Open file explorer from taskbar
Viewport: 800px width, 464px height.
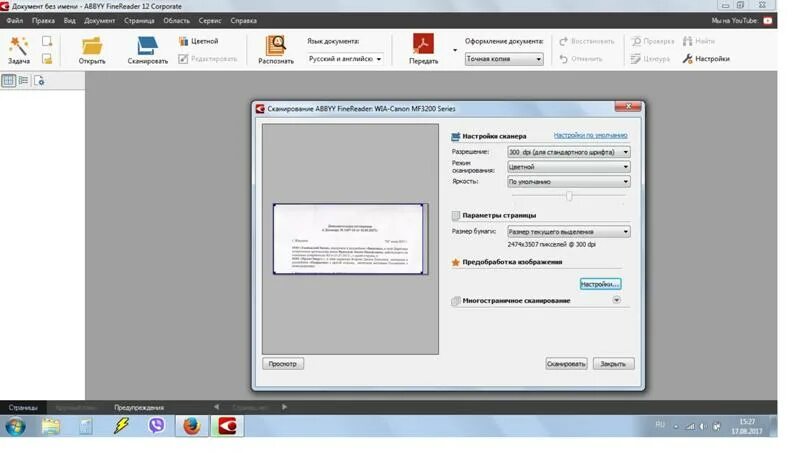51,426
